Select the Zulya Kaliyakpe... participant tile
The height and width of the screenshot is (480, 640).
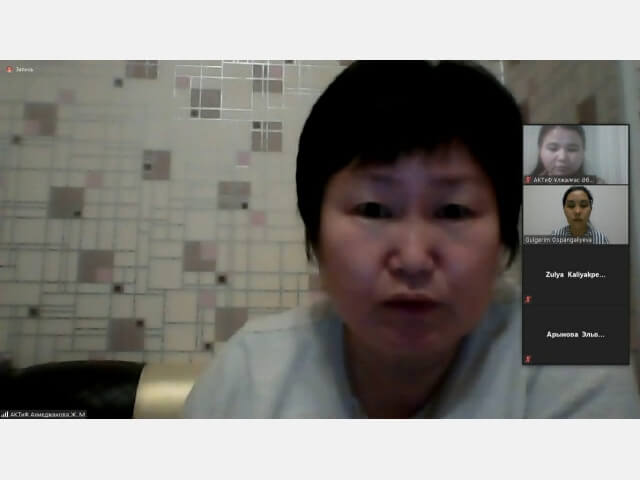click(576, 275)
